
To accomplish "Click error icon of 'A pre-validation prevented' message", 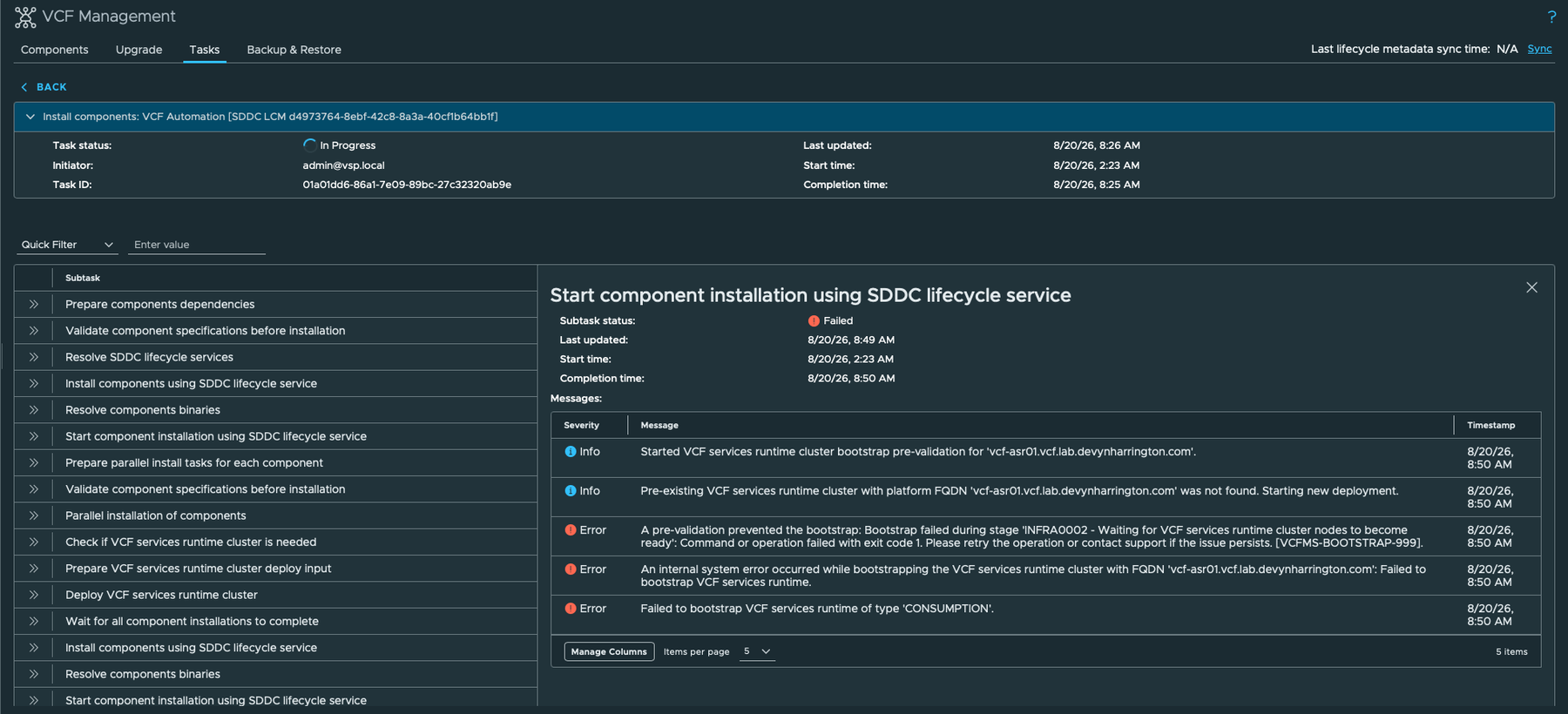I will (x=571, y=529).
